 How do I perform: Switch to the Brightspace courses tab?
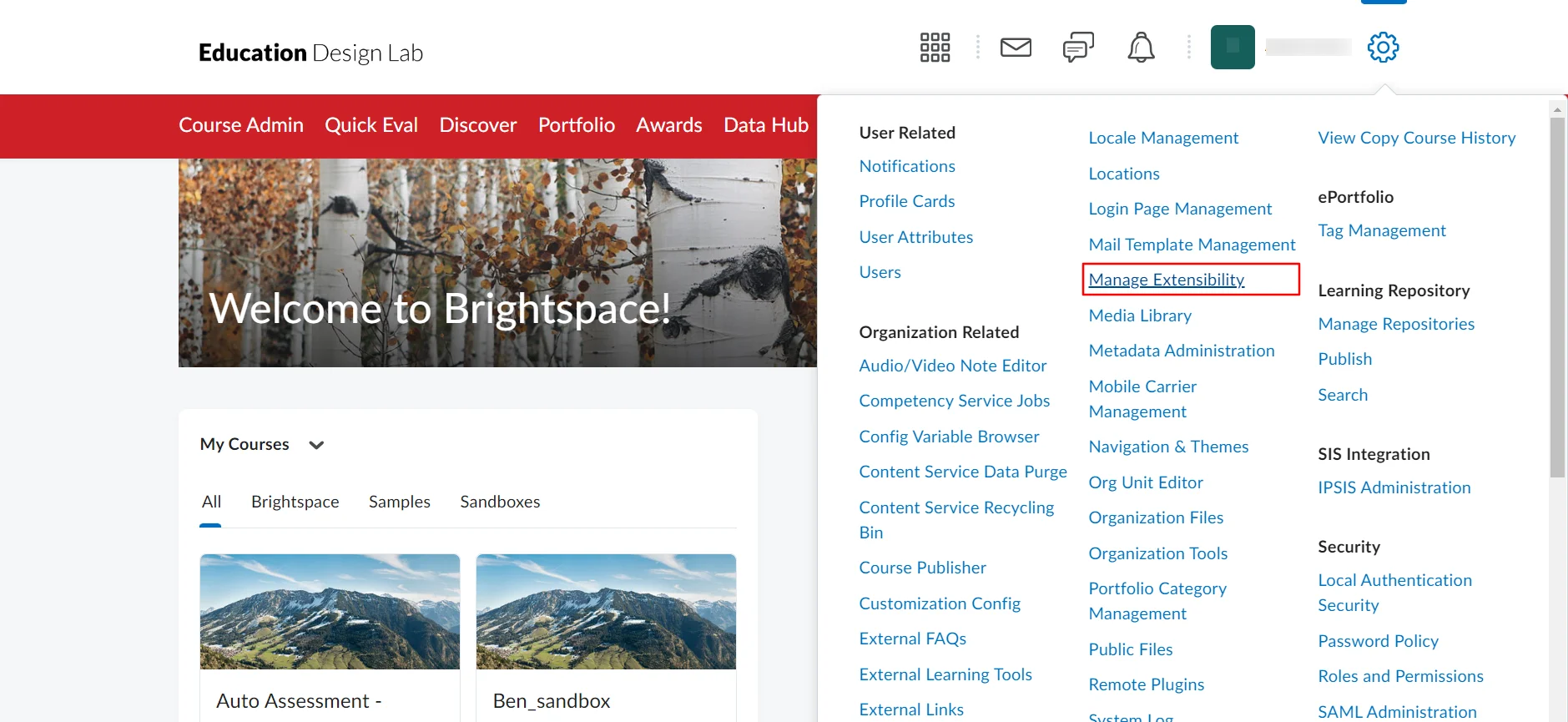coord(295,502)
